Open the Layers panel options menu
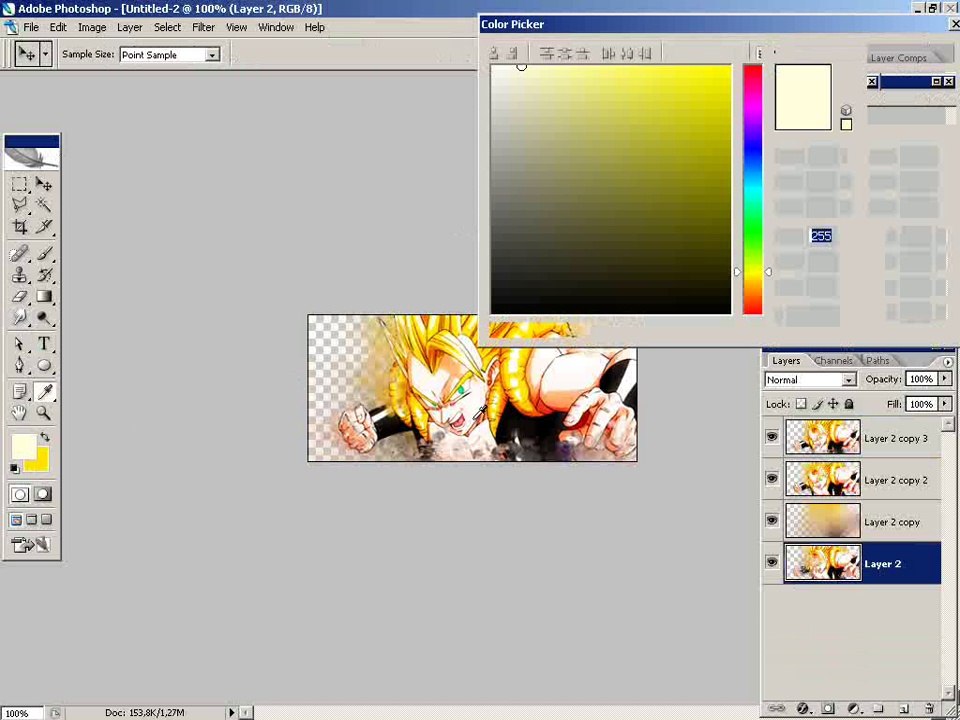The width and height of the screenshot is (960, 720). 948,362
